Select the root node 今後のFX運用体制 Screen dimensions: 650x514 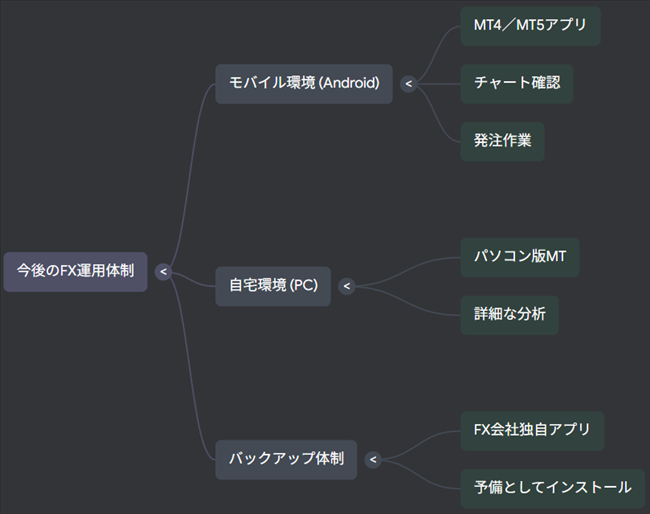76,271
